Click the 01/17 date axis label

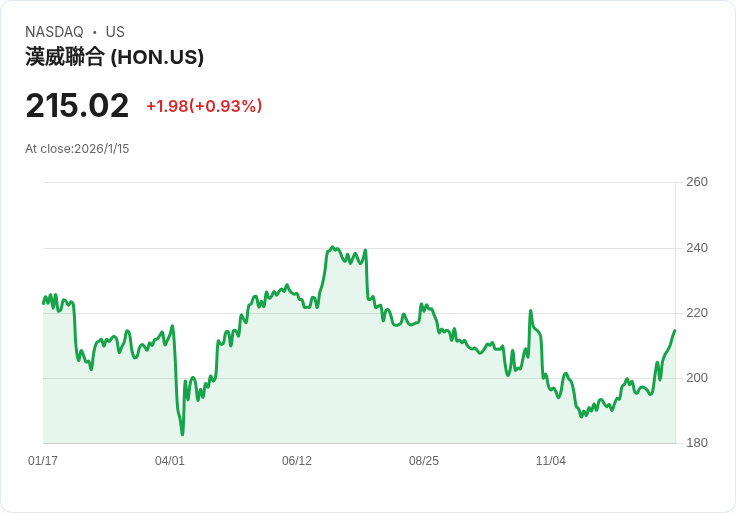click(43, 461)
